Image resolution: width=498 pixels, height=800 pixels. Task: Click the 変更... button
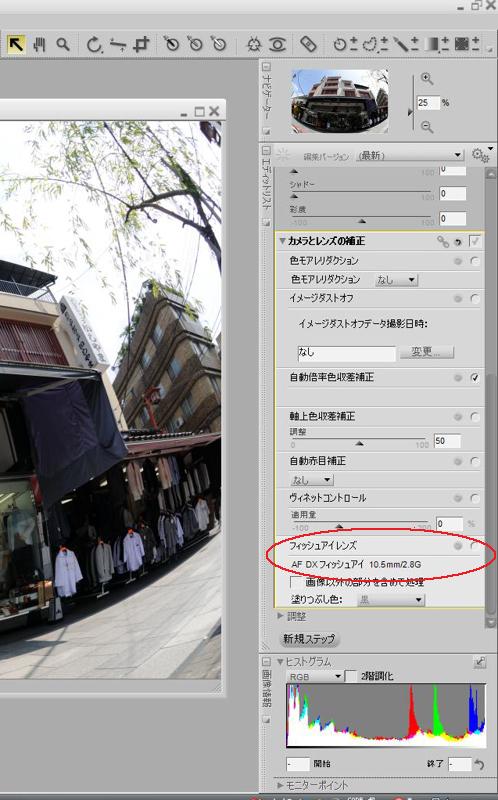427,352
